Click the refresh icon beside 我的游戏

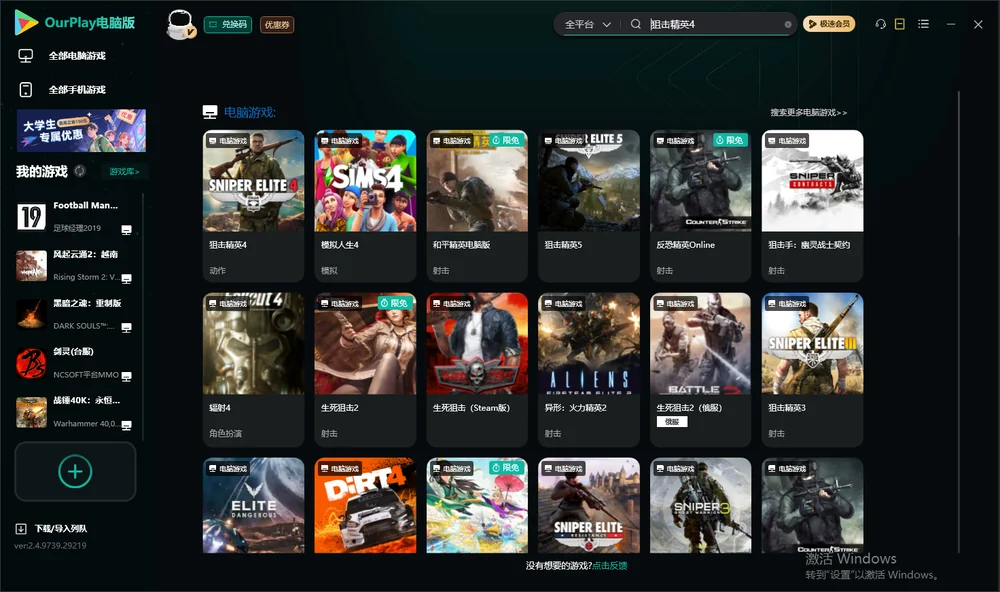[x=80, y=171]
